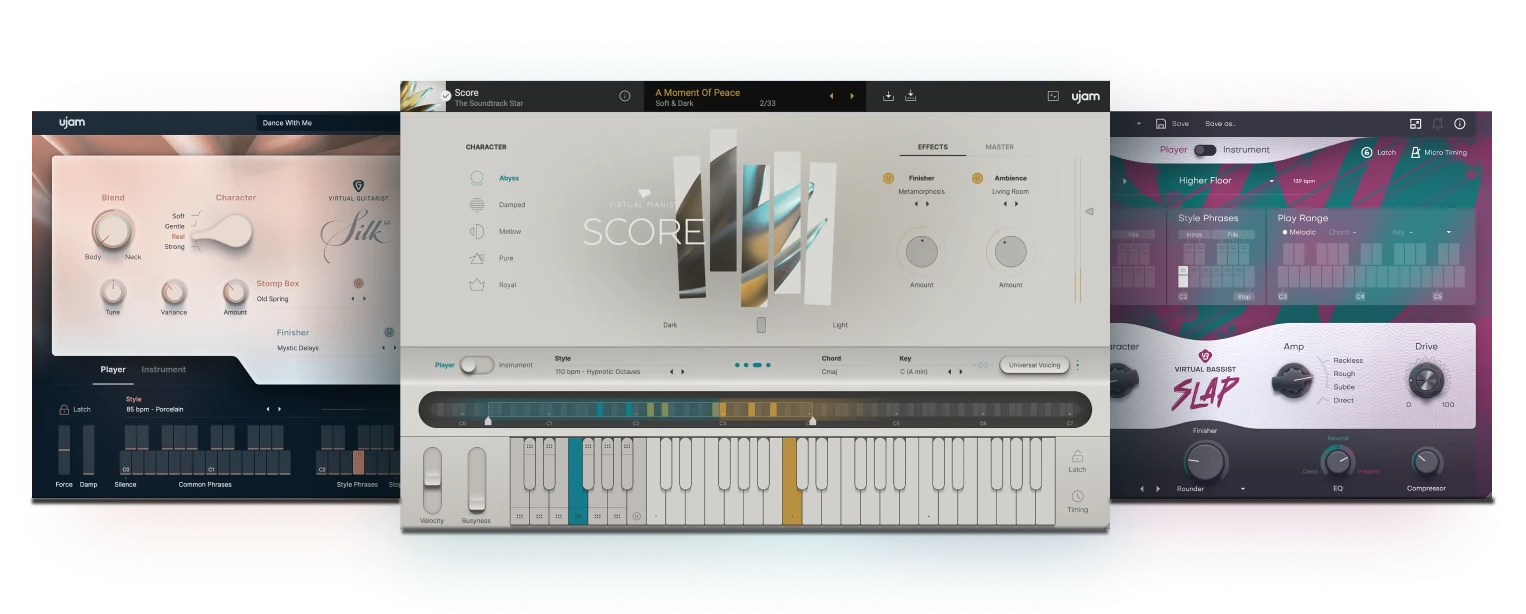1526x614 pixels.
Task: Click the Micro Timing metronome icon
Action: [1415, 152]
